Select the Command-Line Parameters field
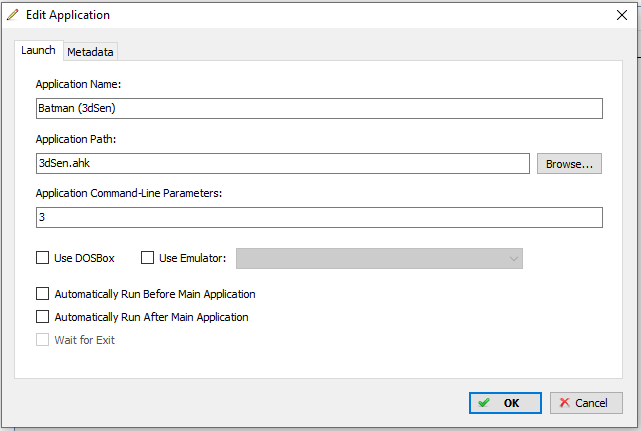 (319, 217)
